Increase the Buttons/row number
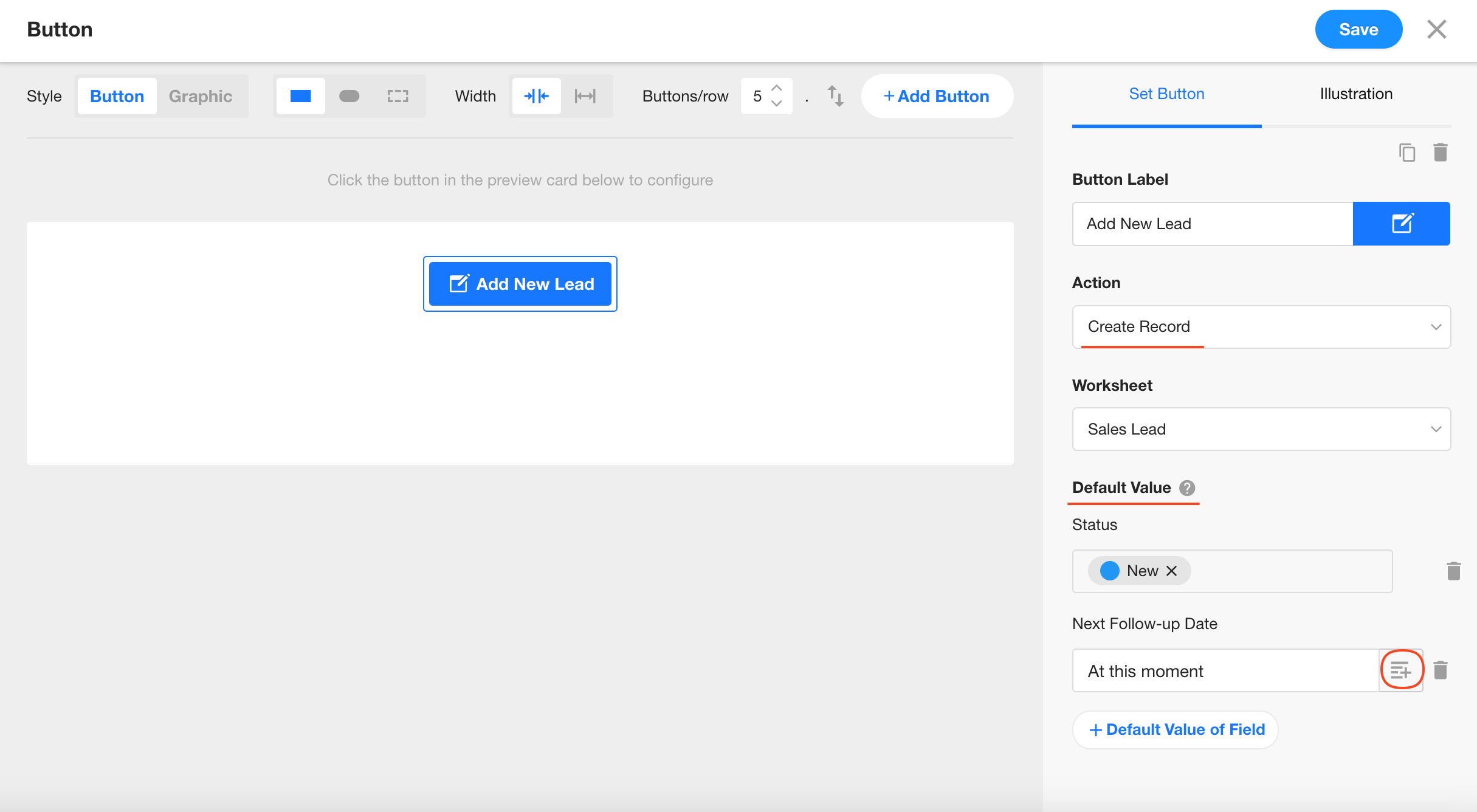This screenshot has height=812, width=1477. (x=776, y=89)
